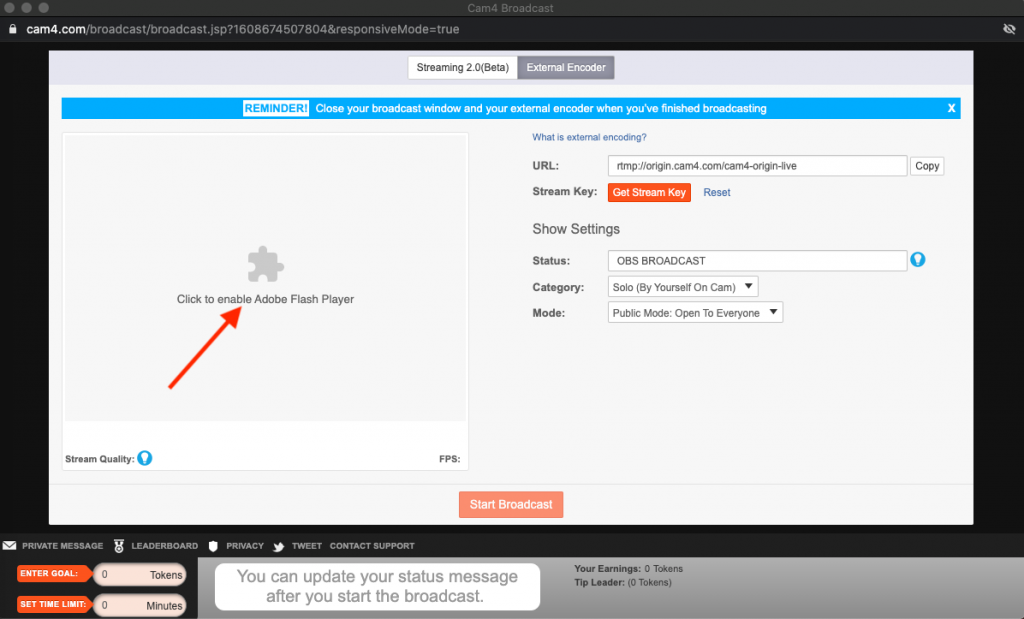Click the Reset stream key link
Image resolution: width=1024 pixels, height=619 pixels.
pyautogui.click(x=716, y=192)
